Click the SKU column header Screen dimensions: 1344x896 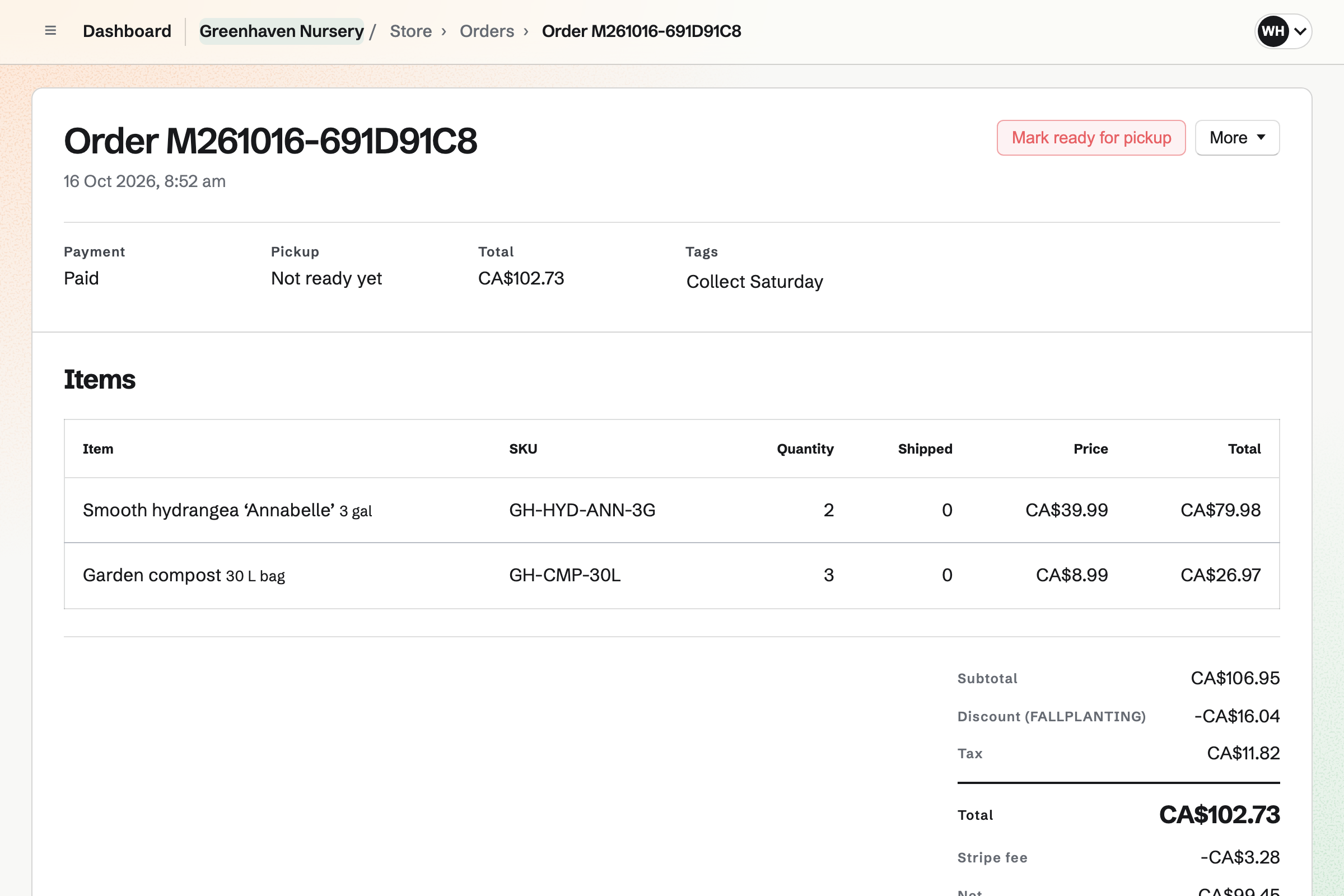coord(523,449)
